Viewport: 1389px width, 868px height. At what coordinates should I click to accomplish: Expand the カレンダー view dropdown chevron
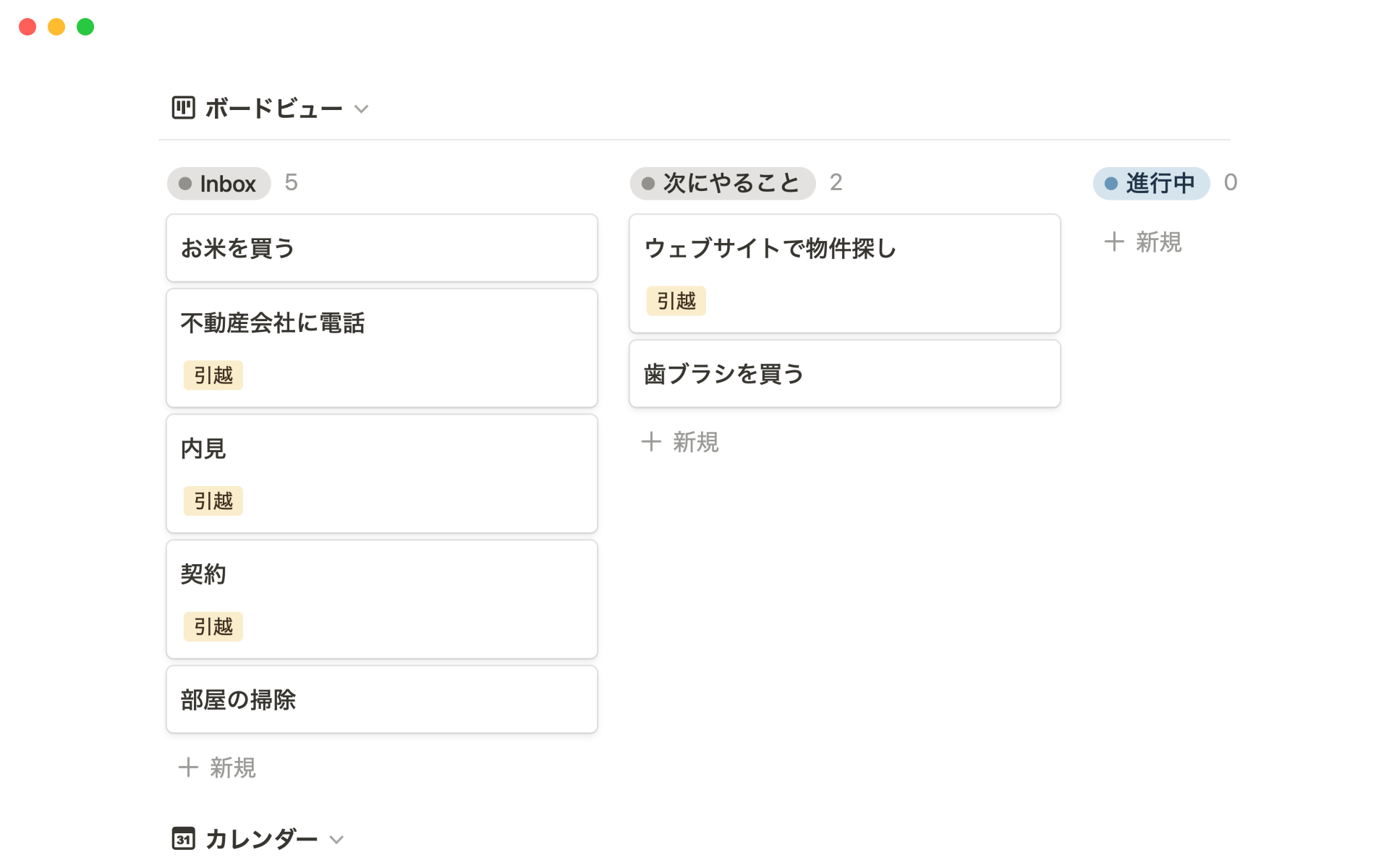(x=336, y=840)
